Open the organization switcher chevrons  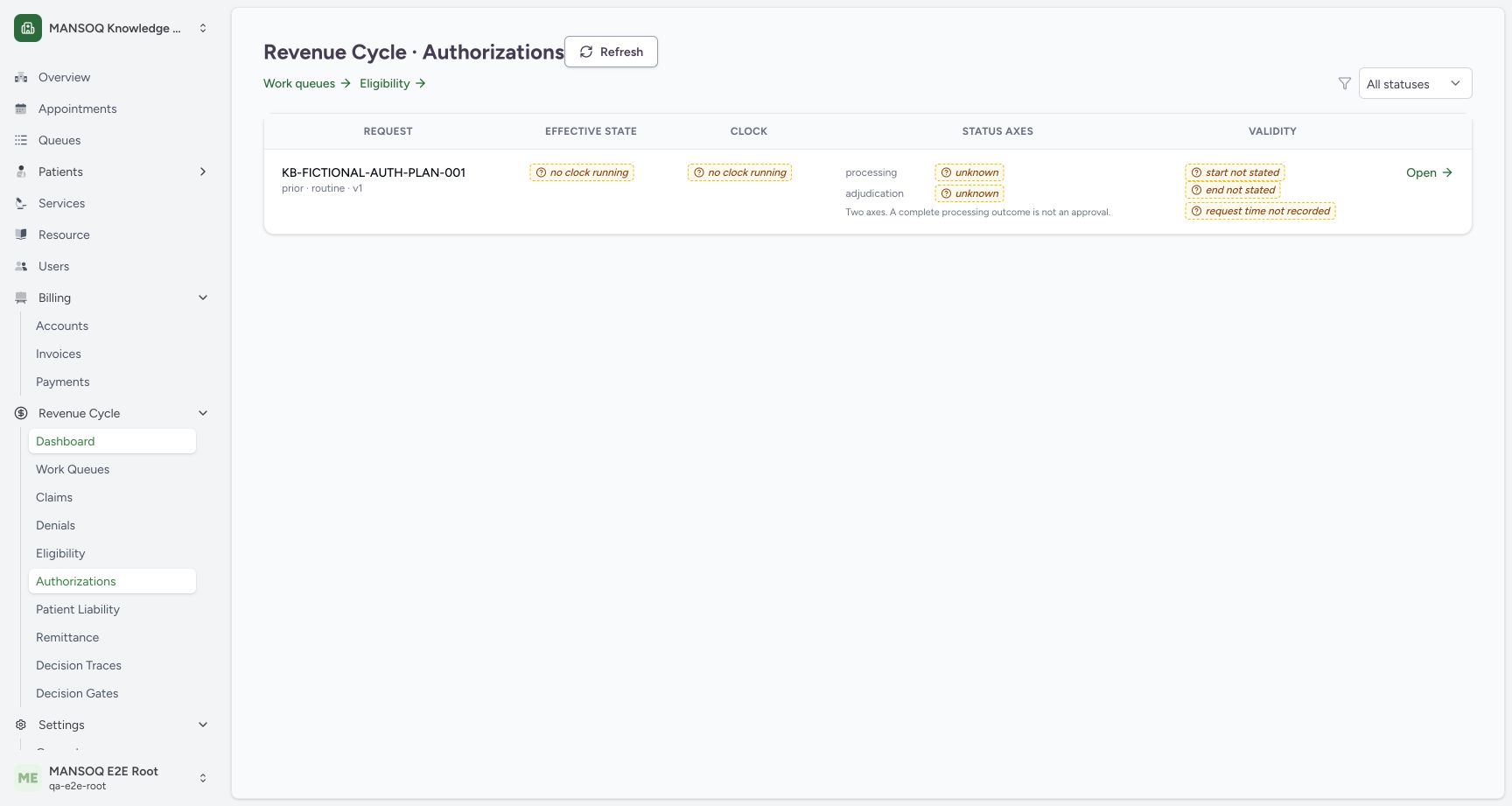click(203, 28)
